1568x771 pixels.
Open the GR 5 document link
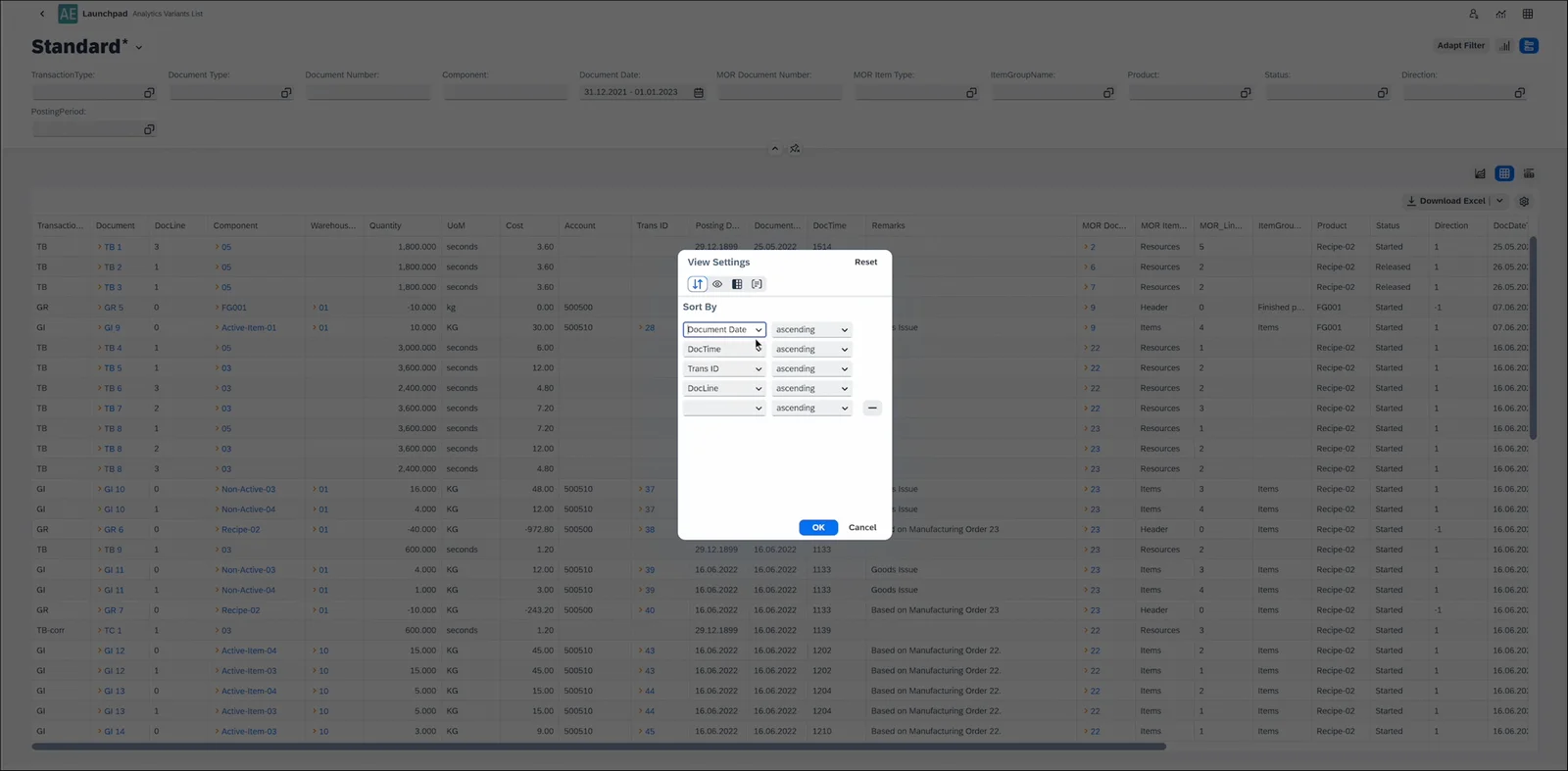[x=114, y=308]
